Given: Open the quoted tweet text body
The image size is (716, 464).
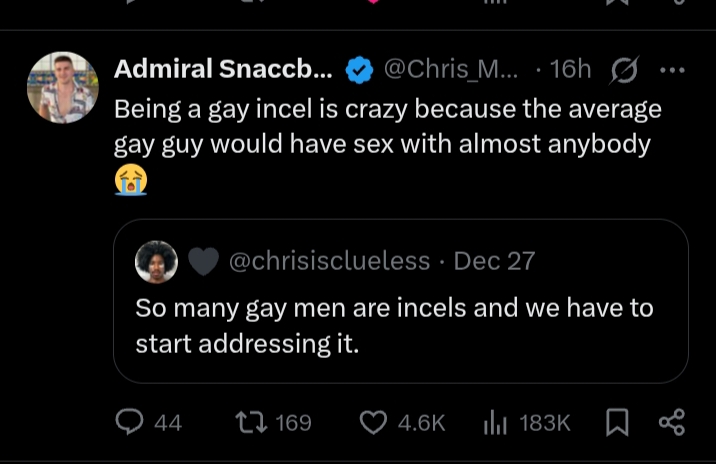Looking at the screenshot, I should [x=394, y=325].
